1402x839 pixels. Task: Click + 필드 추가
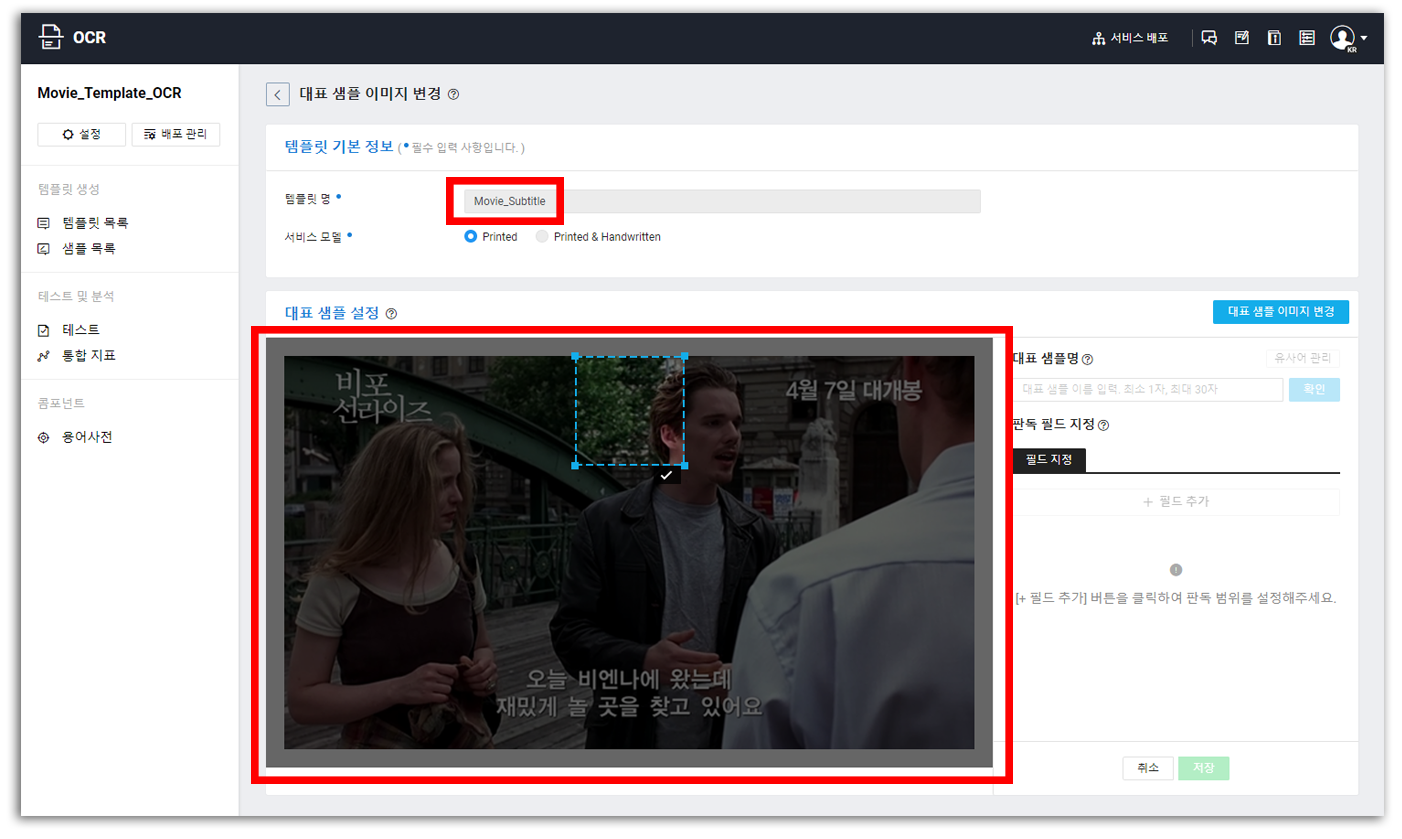tap(1176, 502)
